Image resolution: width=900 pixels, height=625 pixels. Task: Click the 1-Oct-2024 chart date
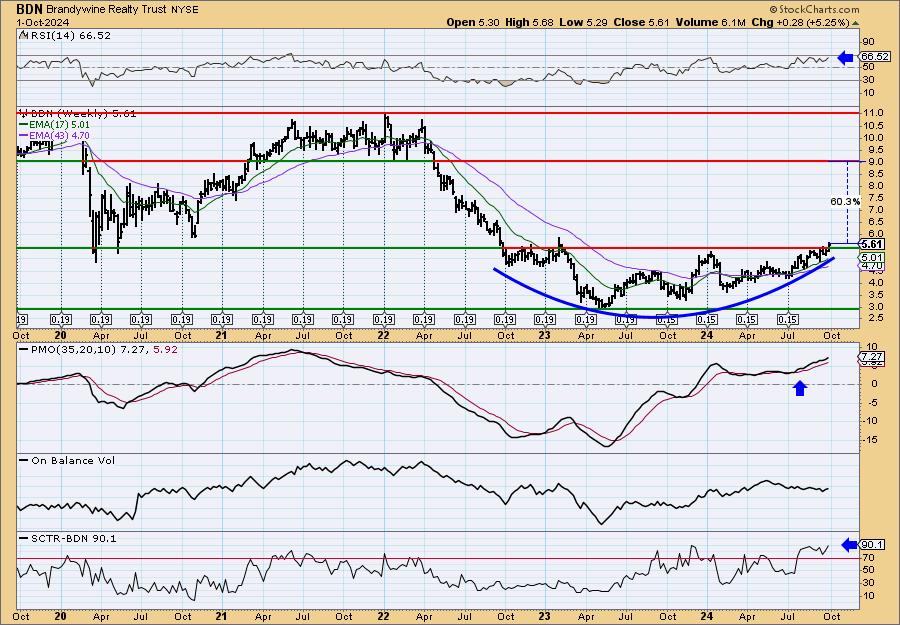[42, 22]
